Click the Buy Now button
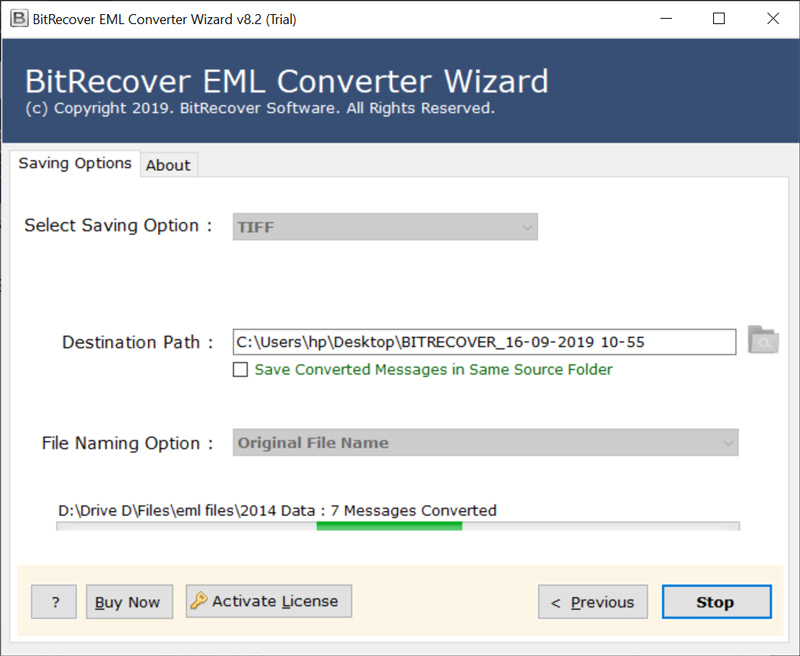This screenshot has height=656, width=800. [x=130, y=602]
